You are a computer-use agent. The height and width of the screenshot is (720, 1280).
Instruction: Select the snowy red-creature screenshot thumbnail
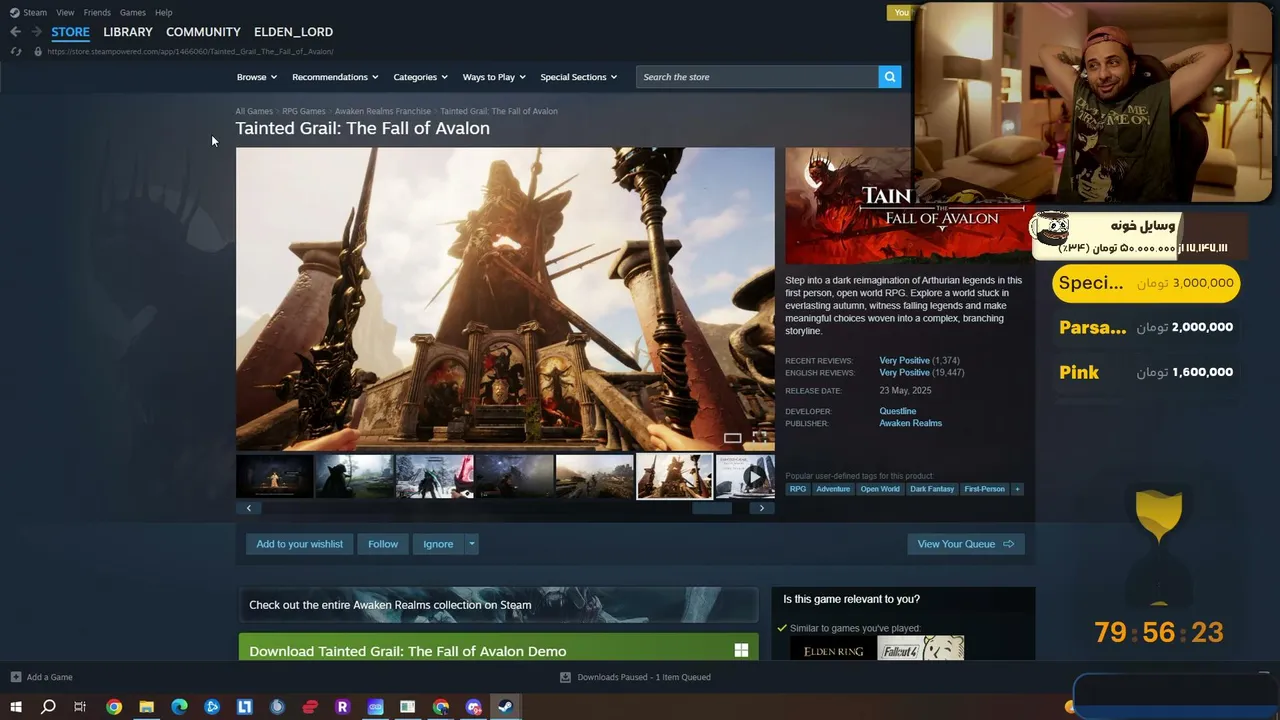coord(434,476)
